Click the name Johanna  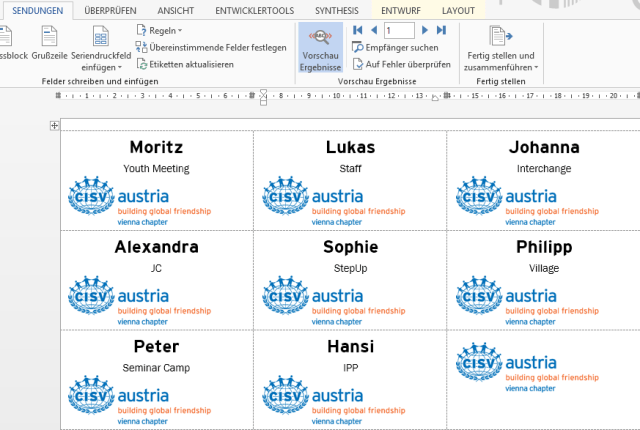[544, 147]
